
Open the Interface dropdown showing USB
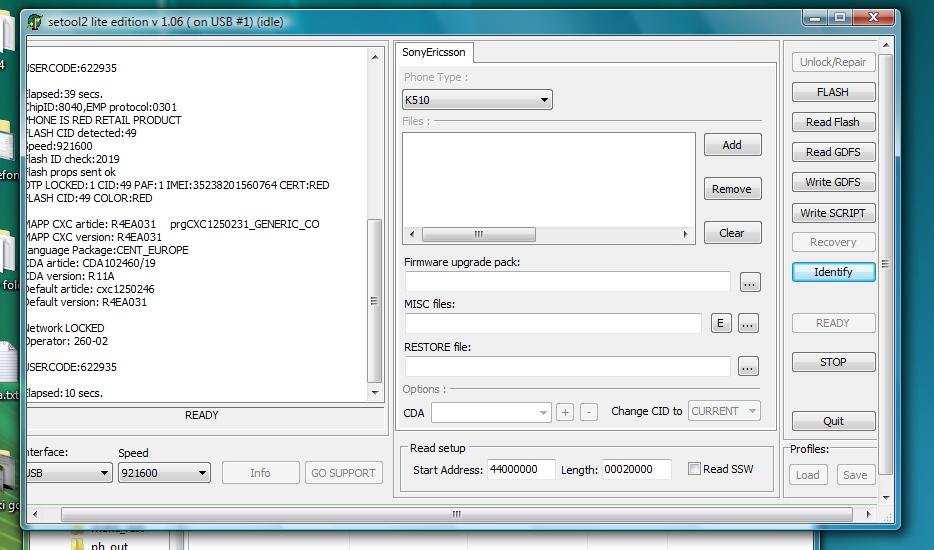69,473
